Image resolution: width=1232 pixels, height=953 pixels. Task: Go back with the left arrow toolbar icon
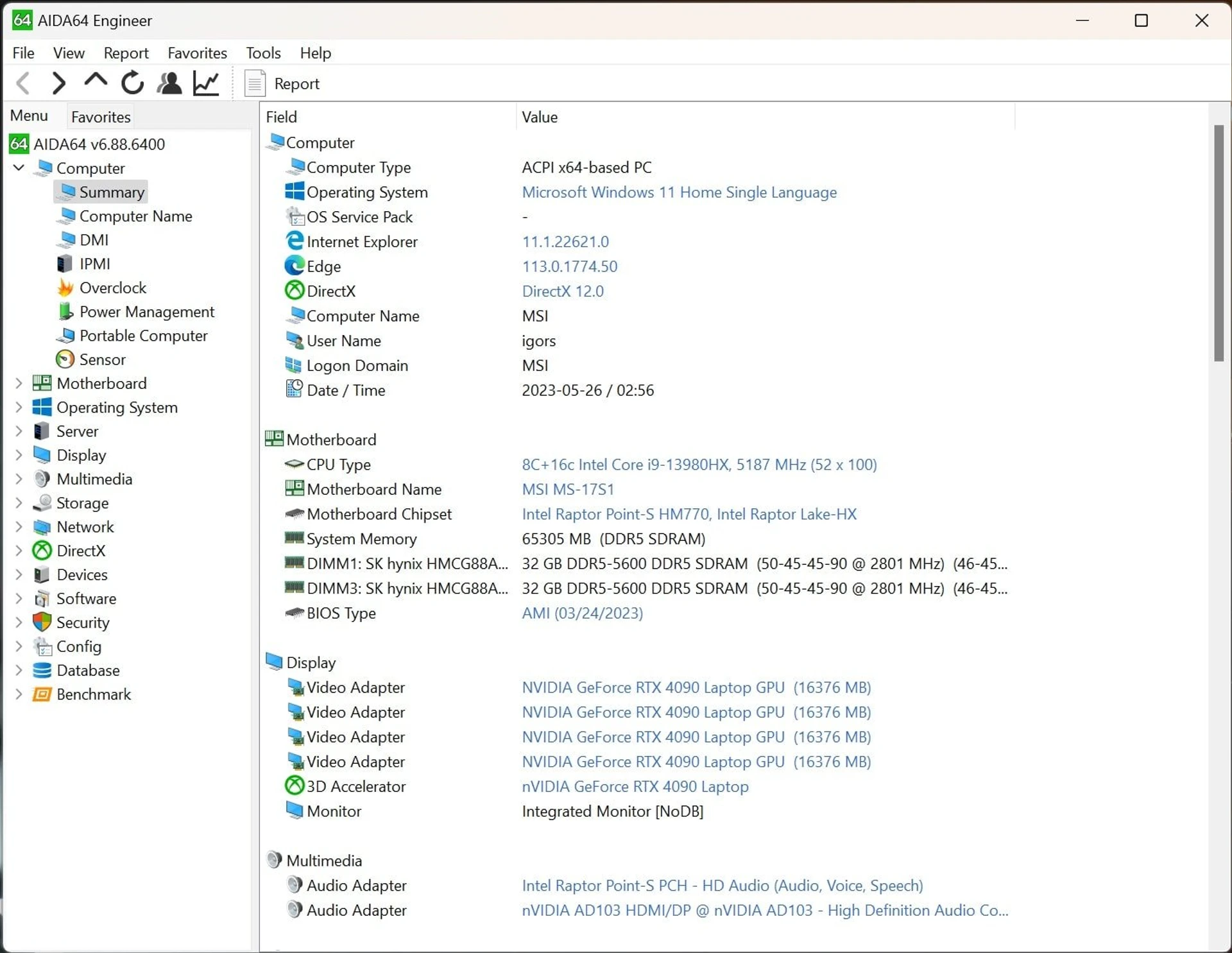click(x=24, y=83)
